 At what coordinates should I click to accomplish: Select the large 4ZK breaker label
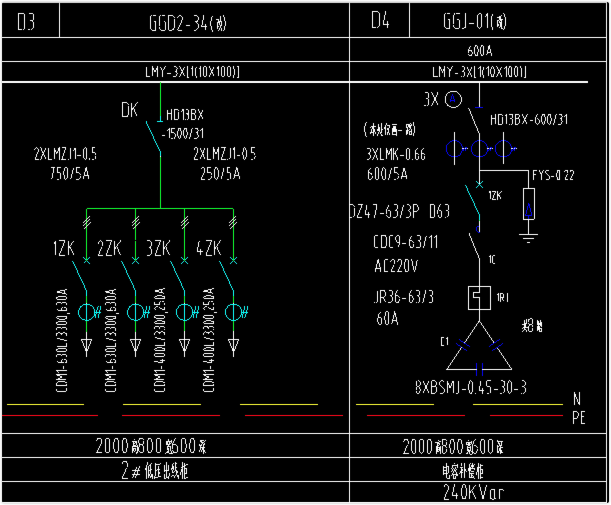(208, 248)
